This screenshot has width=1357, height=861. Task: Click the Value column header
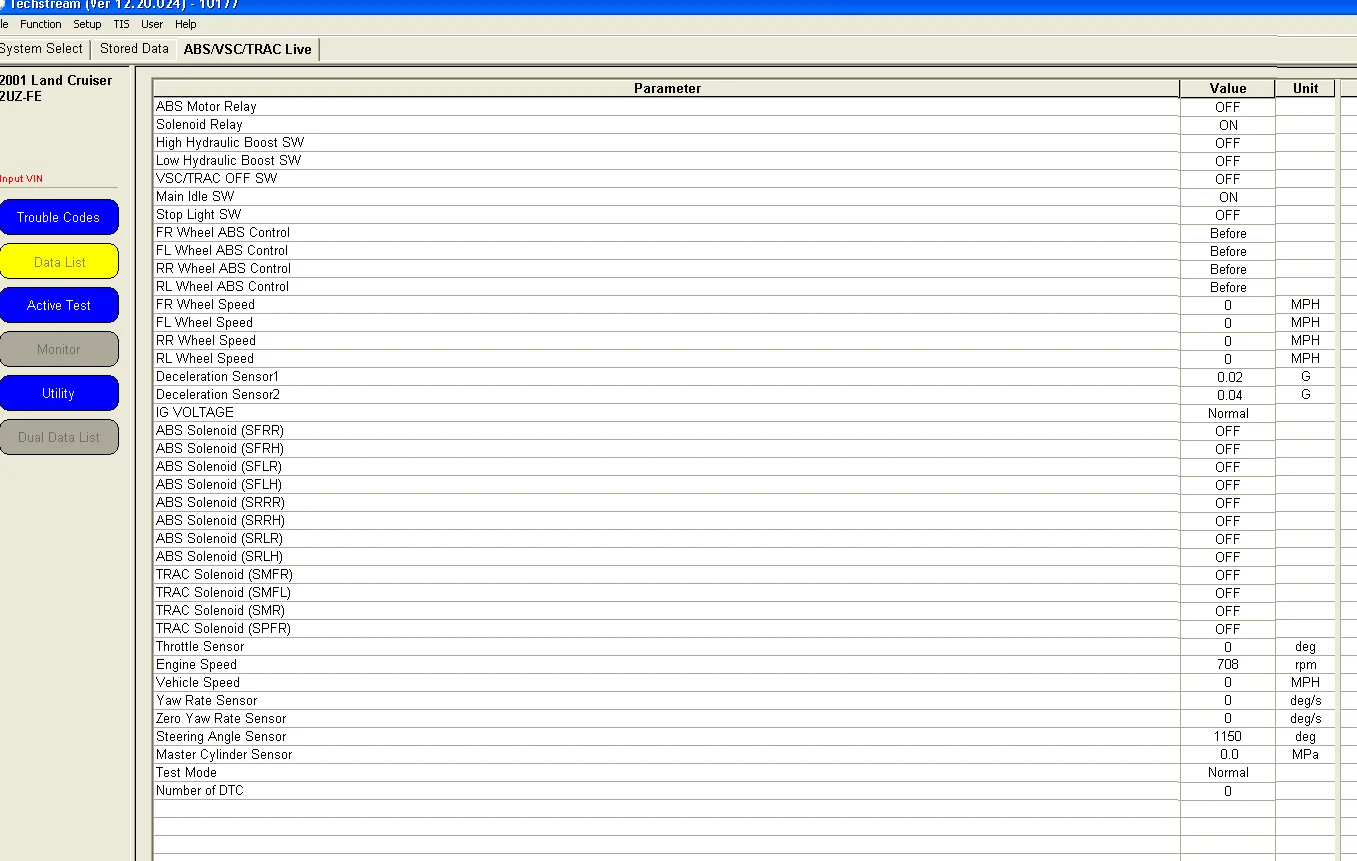tap(1228, 88)
